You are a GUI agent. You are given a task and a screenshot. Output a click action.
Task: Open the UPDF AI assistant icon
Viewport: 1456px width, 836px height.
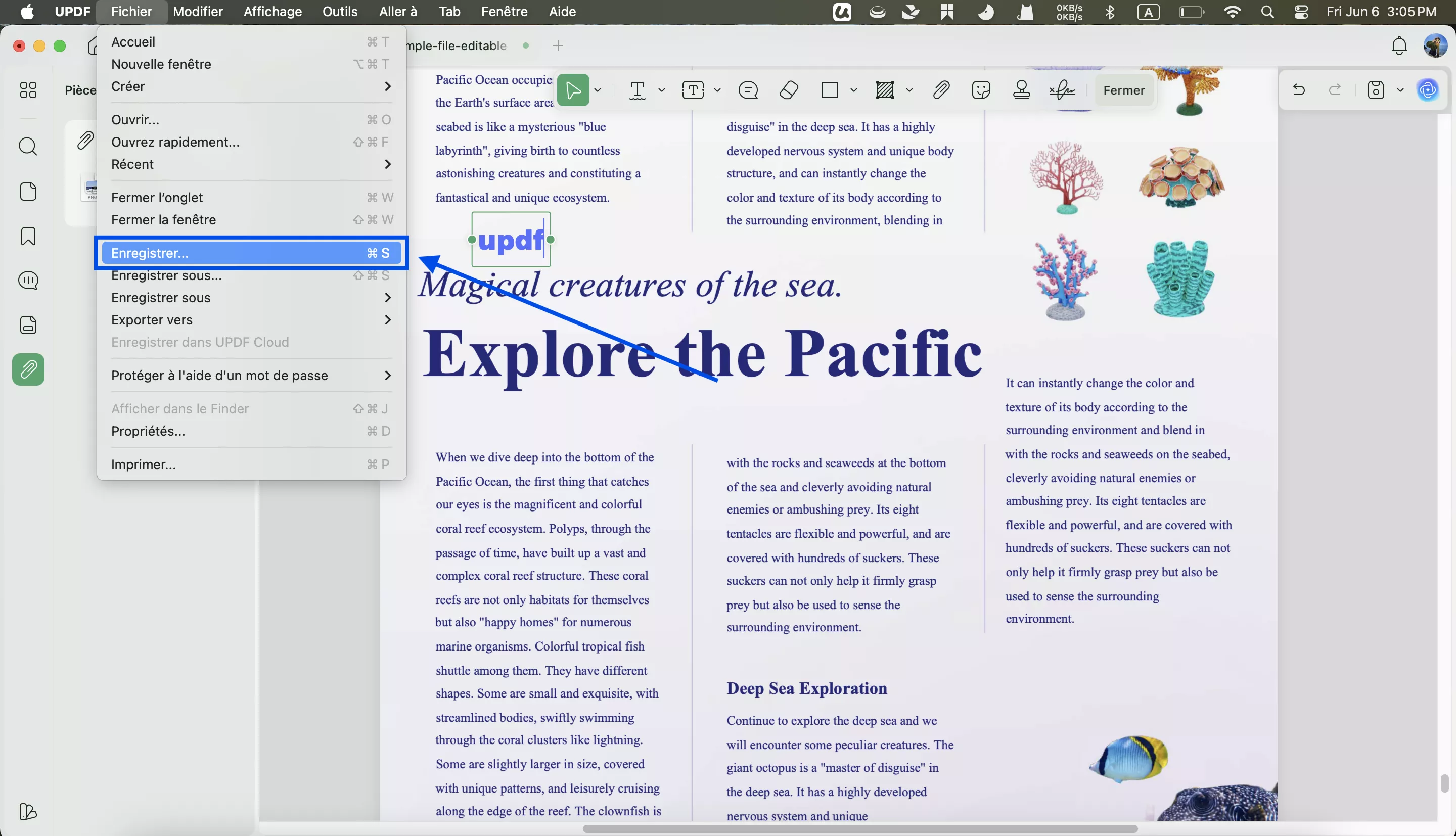pos(1428,90)
